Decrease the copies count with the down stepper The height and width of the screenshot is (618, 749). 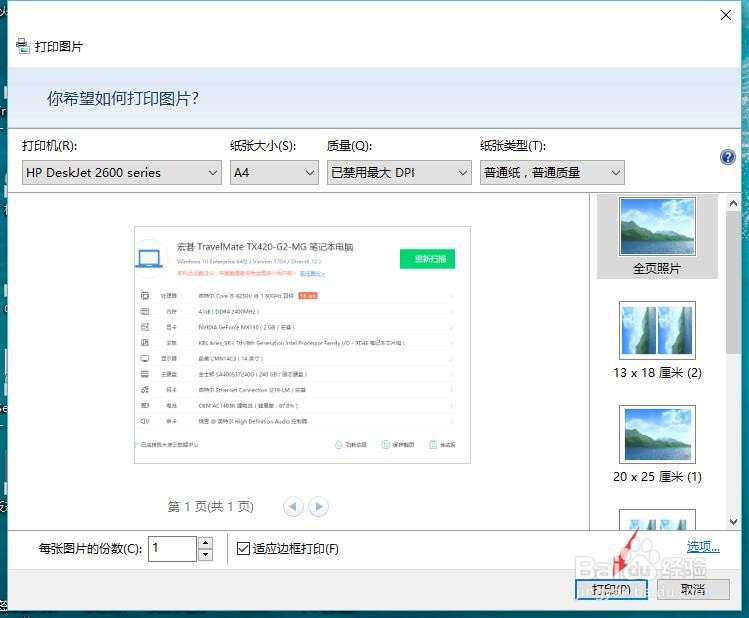pos(205,554)
